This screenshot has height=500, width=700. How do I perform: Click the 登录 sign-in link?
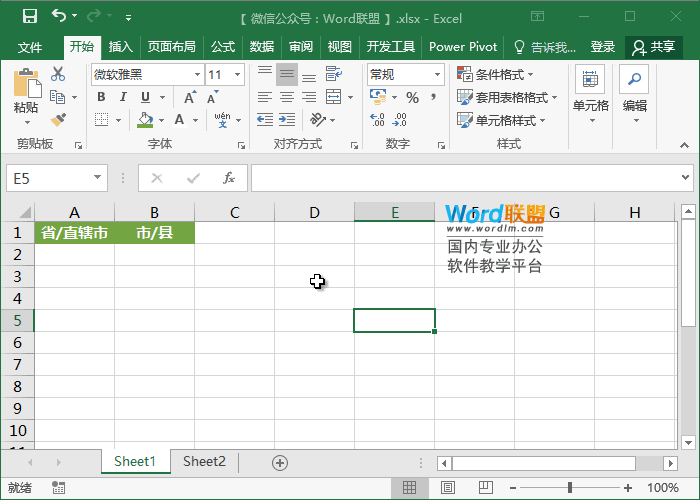click(602, 47)
